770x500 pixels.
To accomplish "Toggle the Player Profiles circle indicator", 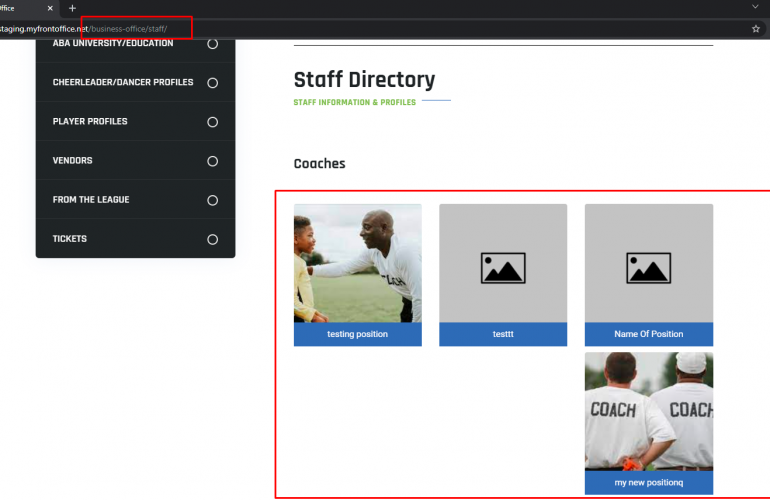I will coord(212,122).
